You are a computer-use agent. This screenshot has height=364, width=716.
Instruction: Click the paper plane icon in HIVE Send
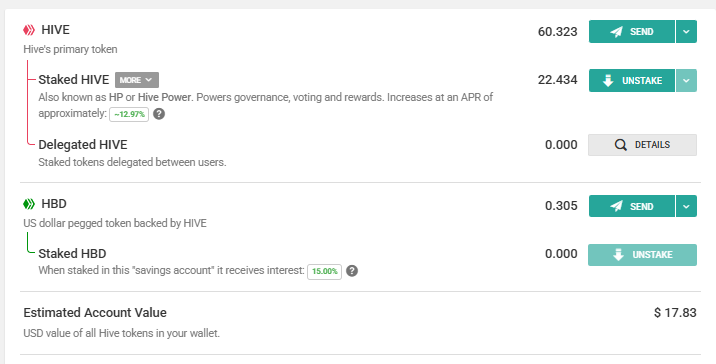(616, 32)
